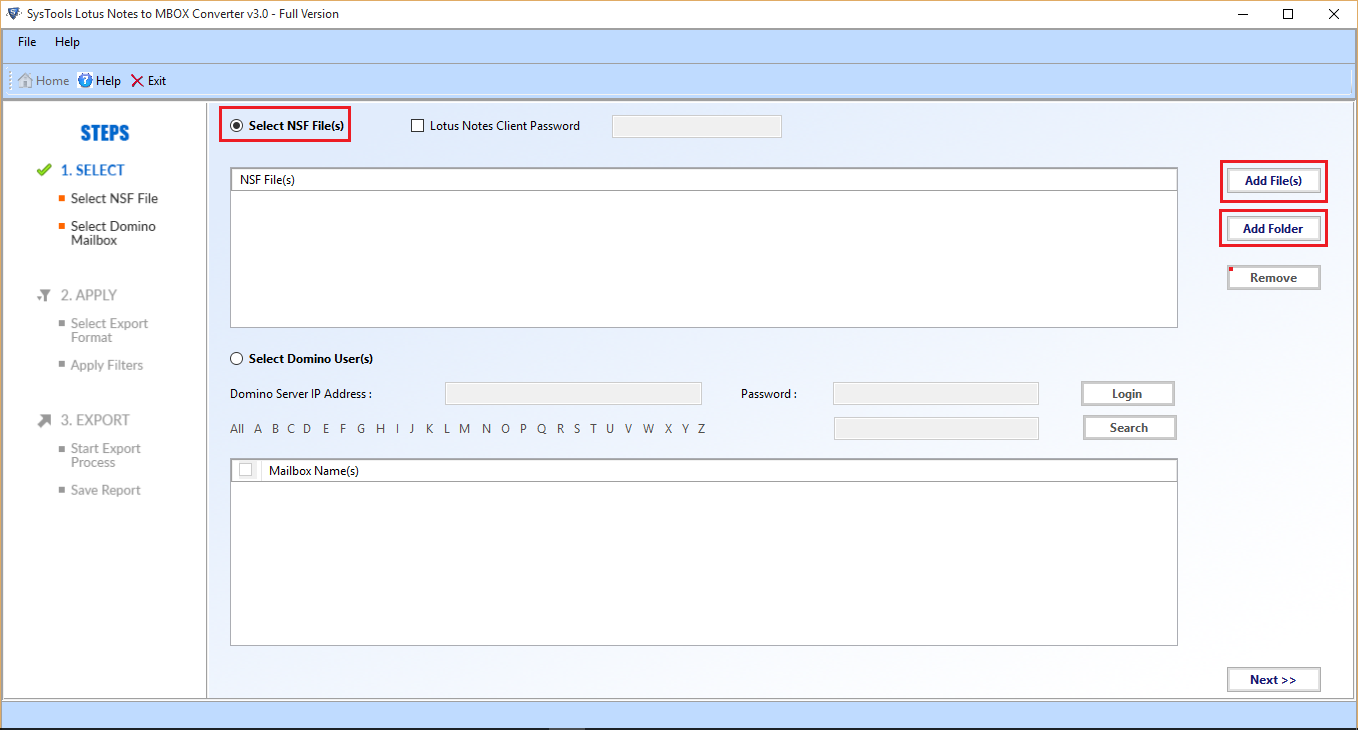This screenshot has height=730, width=1358.
Task: Filter mailboxes by letter A
Action: point(258,429)
